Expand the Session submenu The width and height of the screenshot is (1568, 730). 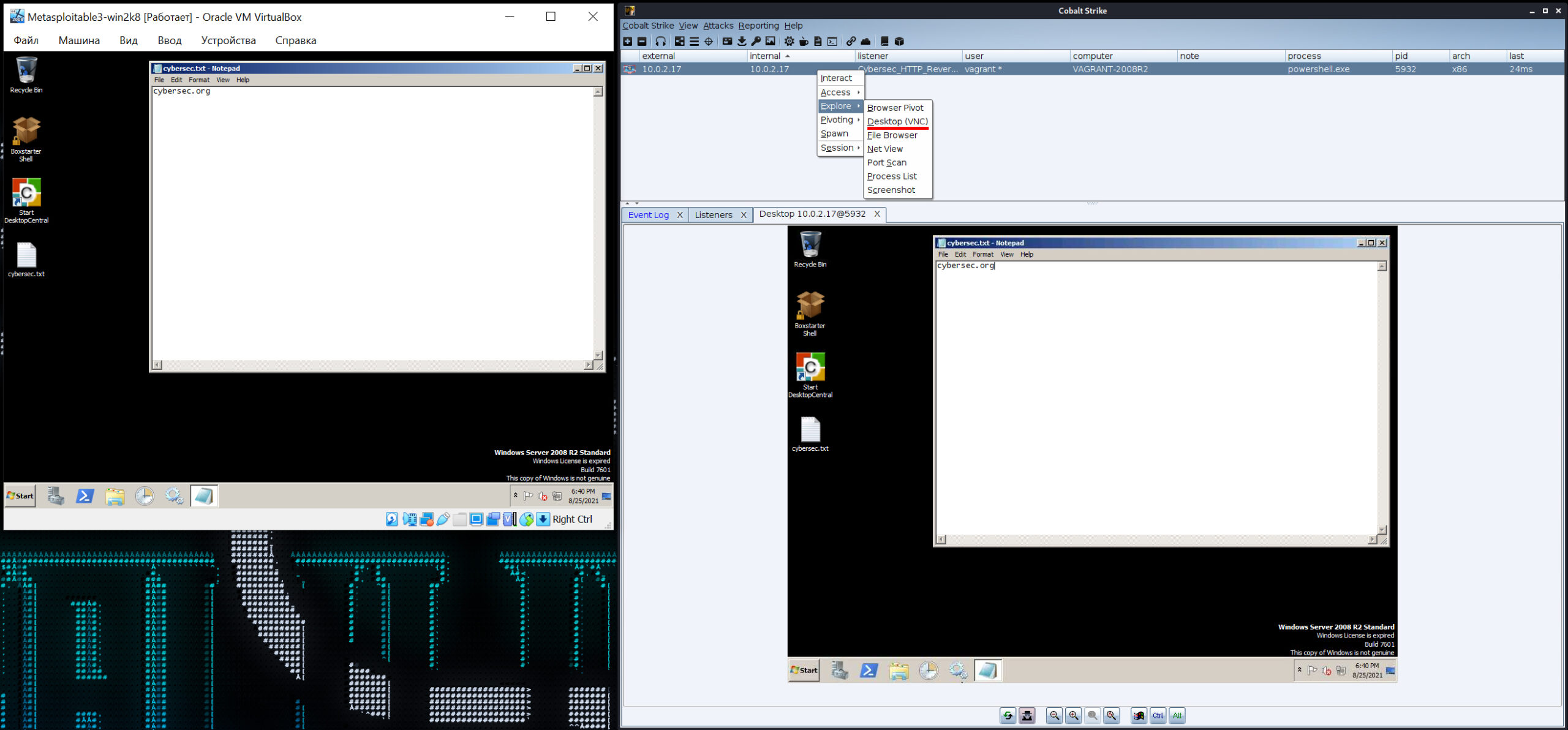836,148
